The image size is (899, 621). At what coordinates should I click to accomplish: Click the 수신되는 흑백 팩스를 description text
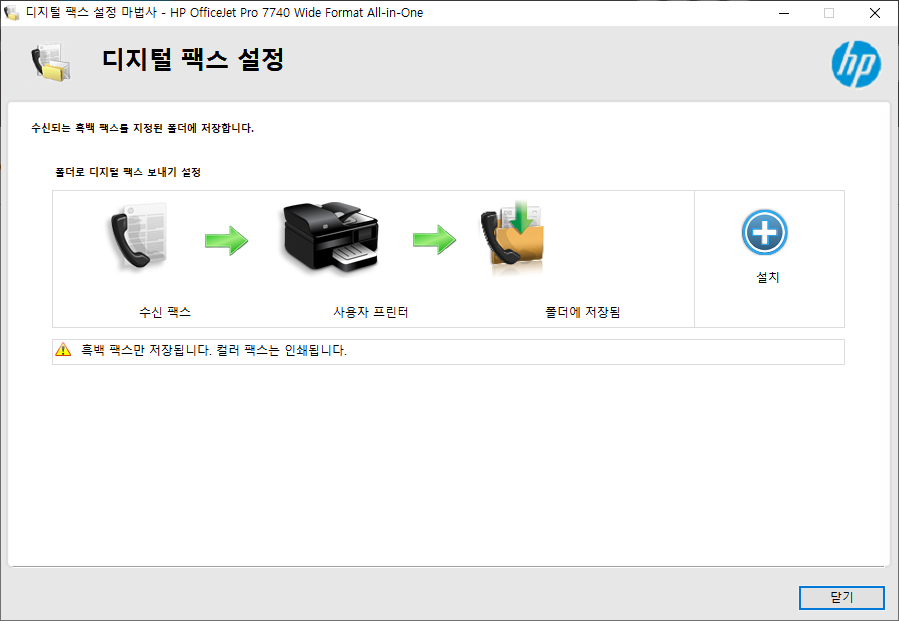(142, 128)
